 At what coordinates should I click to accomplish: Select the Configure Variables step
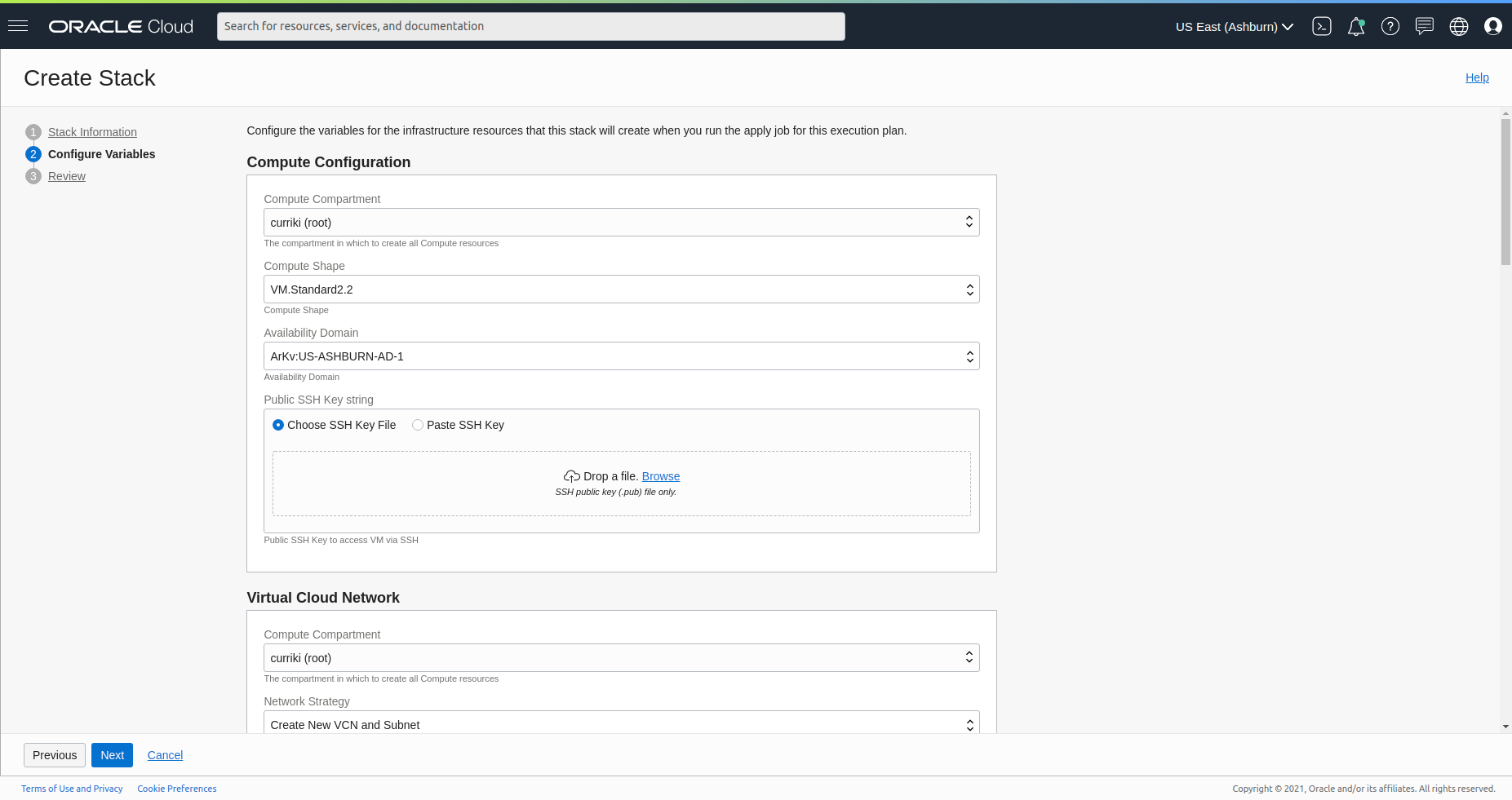[x=101, y=154]
